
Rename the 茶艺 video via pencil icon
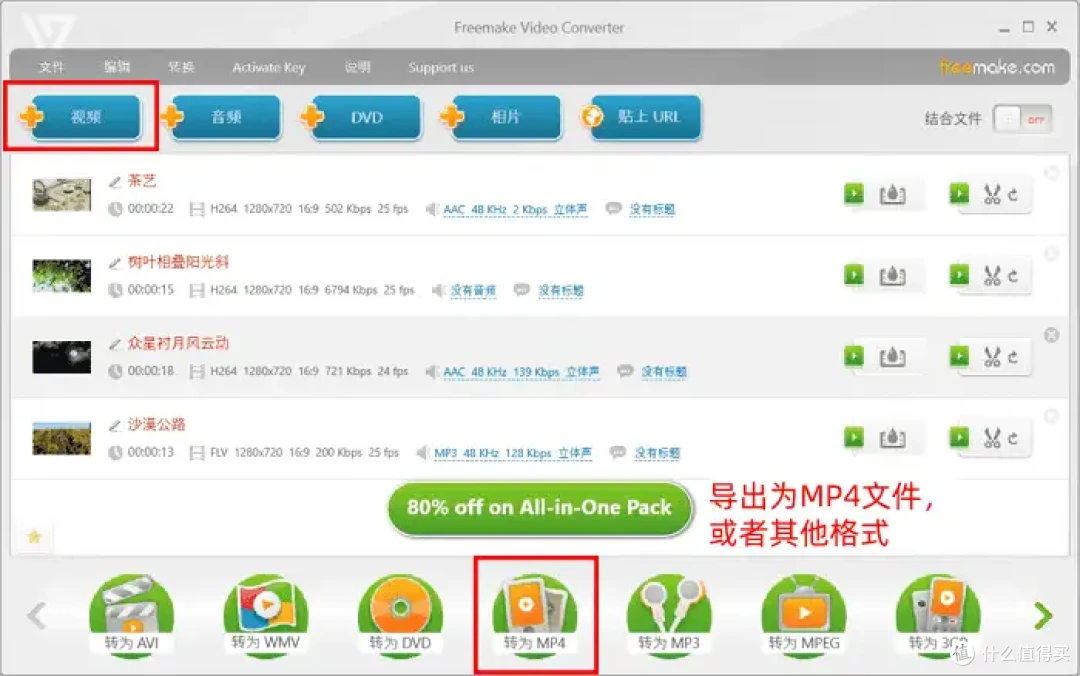(115, 182)
